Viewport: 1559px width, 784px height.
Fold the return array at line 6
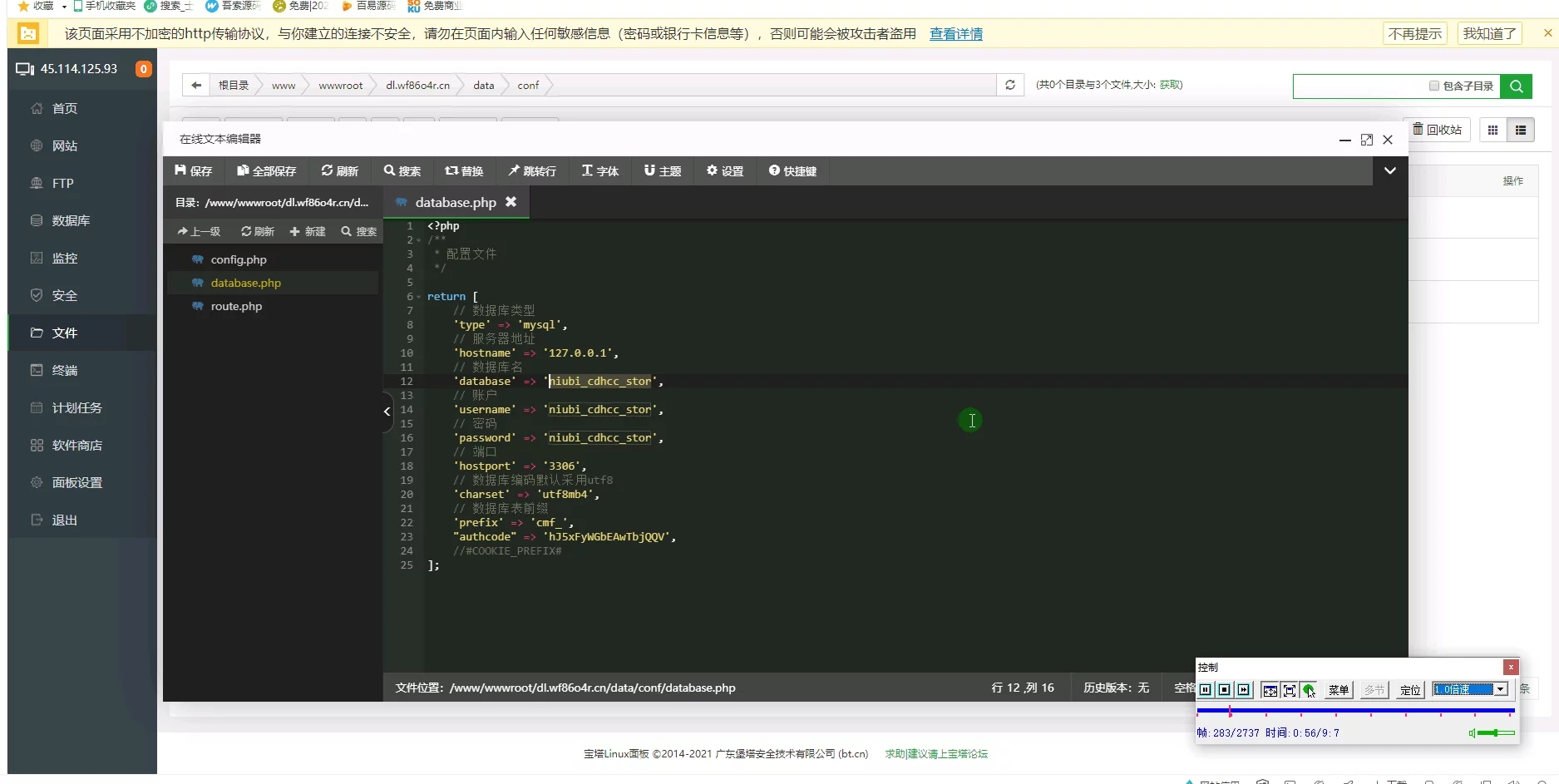419,297
